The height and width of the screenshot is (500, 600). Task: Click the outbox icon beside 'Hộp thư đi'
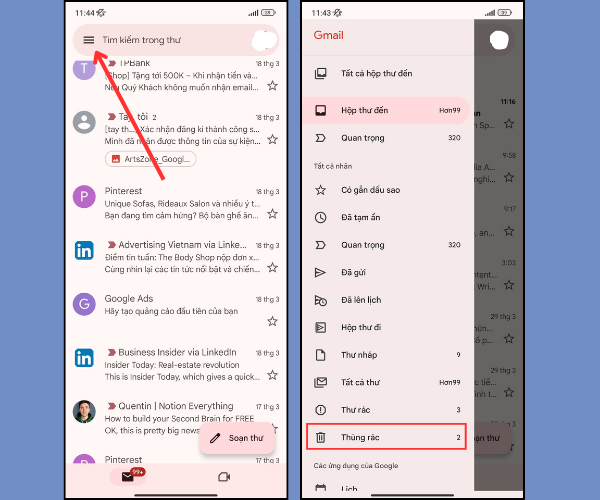tap(320, 328)
